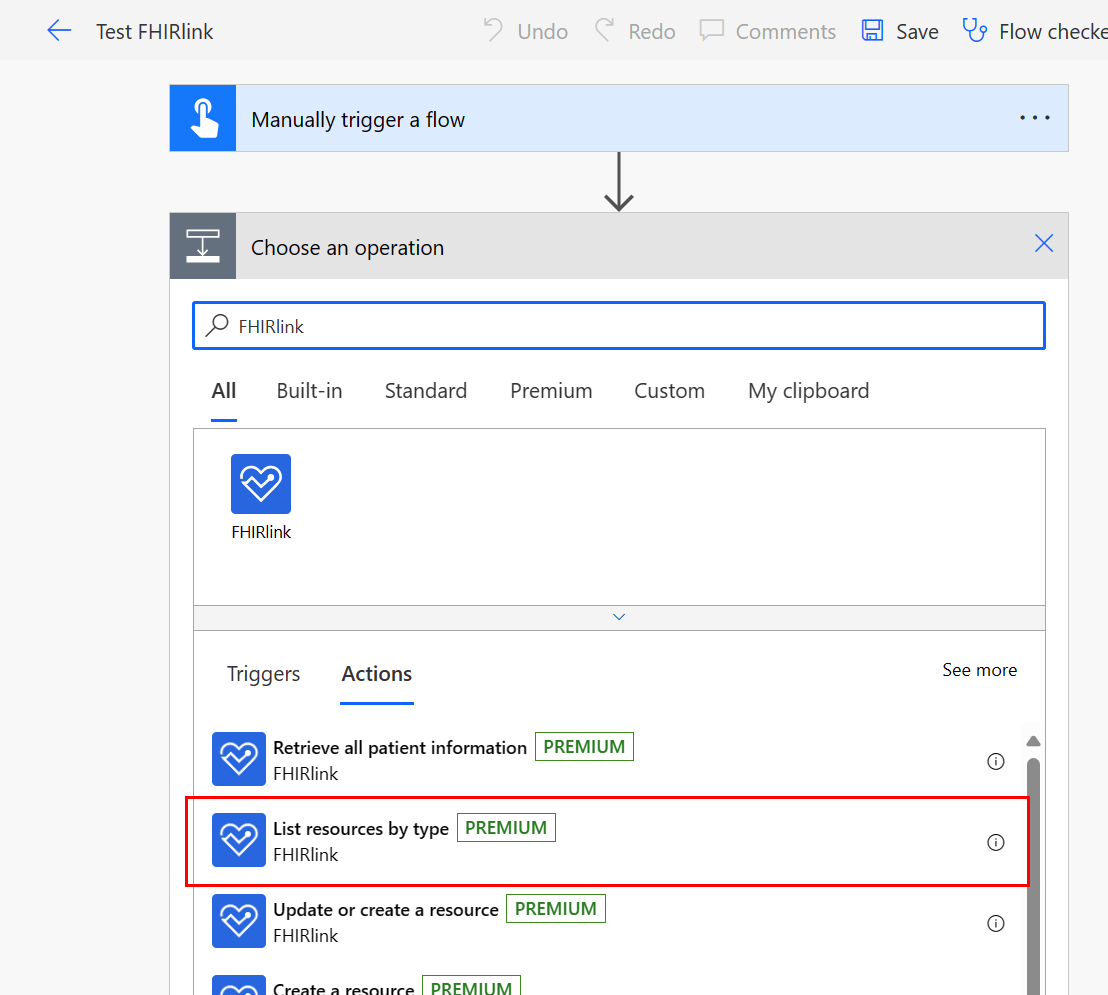1108x995 pixels.
Task: Switch to the Custom tab
Action: (669, 391)
